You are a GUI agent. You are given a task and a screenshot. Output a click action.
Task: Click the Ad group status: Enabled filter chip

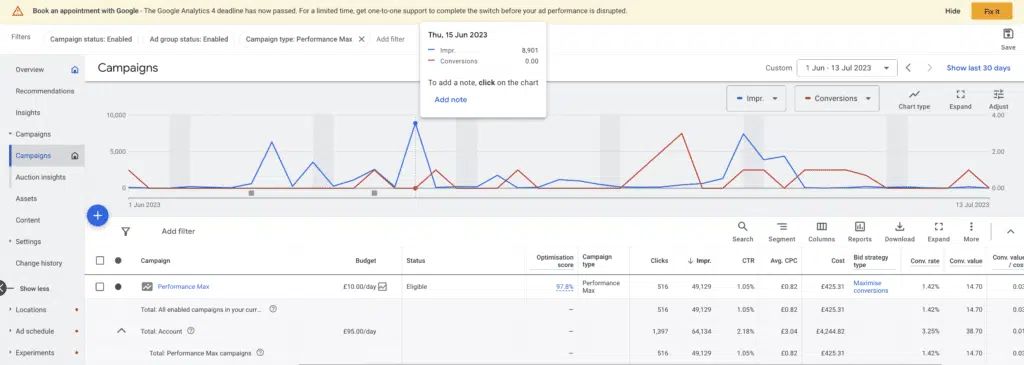pos(189,39)
